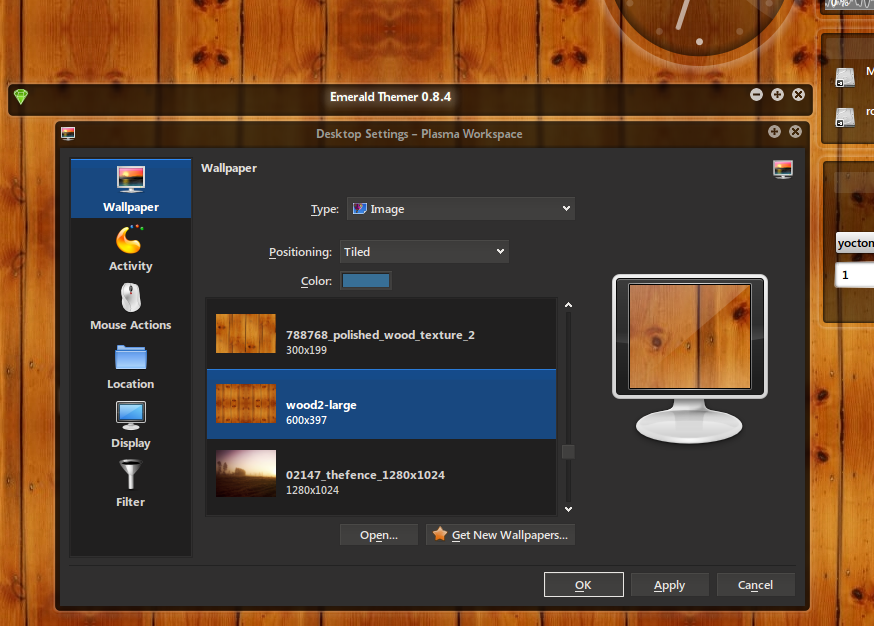Confirm the dialog with OK
Viewport: 874px width, 626px height.
(584, 585)
